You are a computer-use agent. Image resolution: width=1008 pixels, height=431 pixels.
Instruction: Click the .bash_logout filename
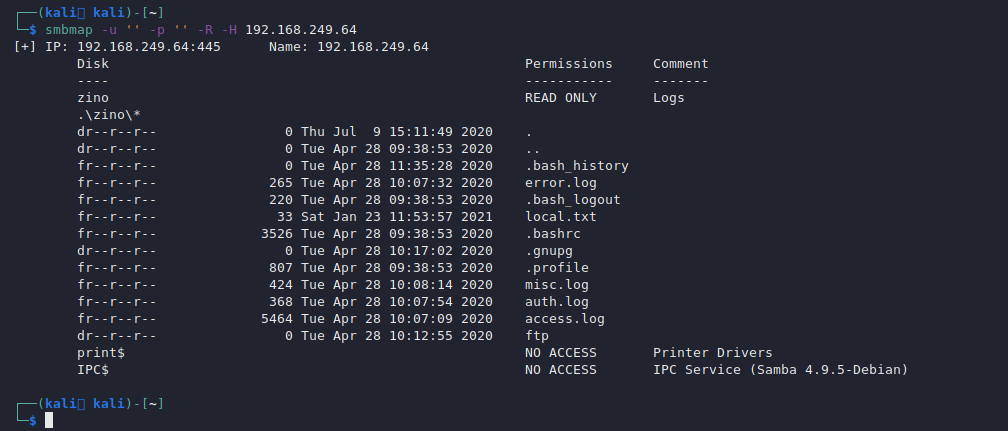(572, 200)
